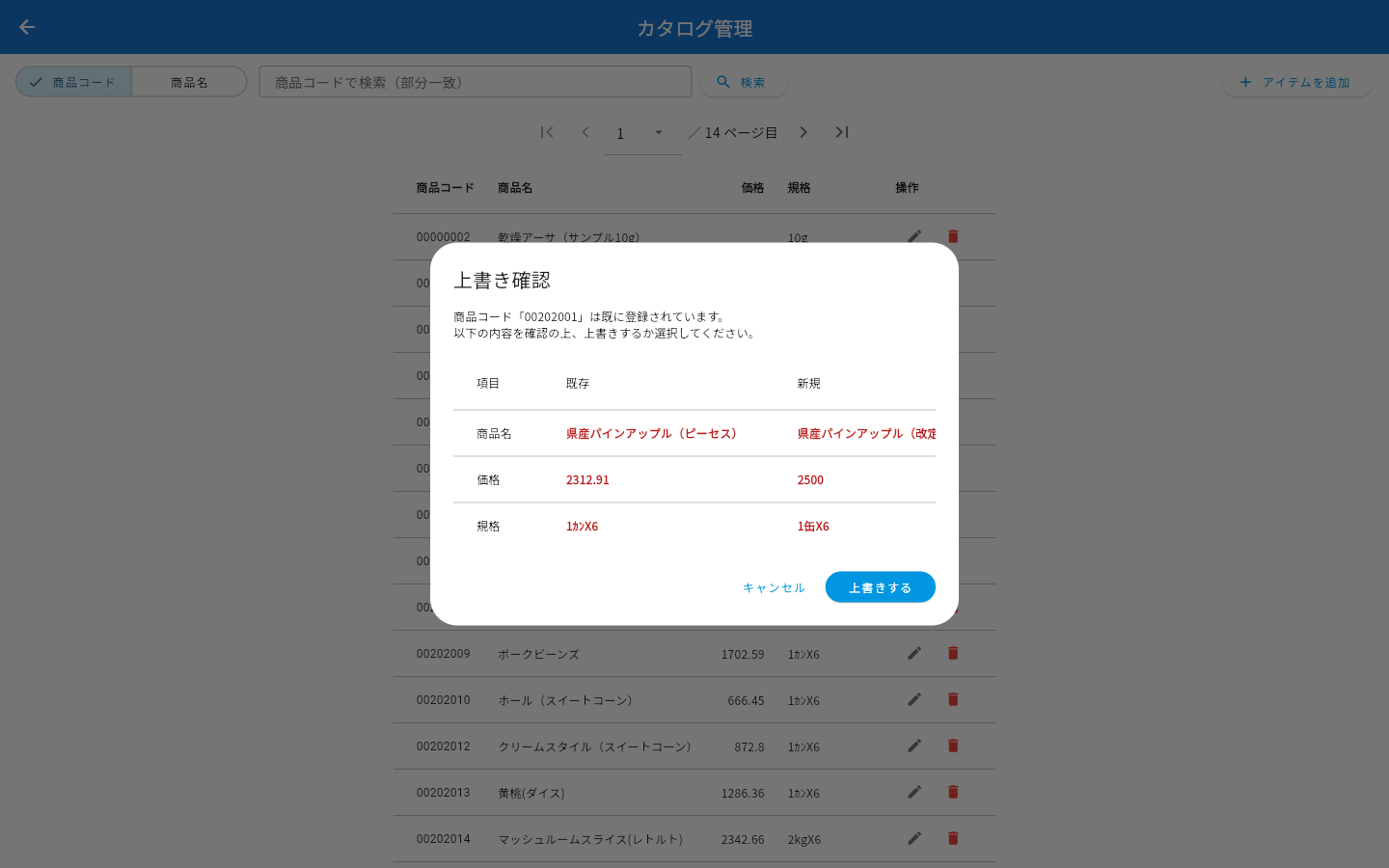Click the back arrow in header
The image size is (1389, 868).
(x=27, y=27)
